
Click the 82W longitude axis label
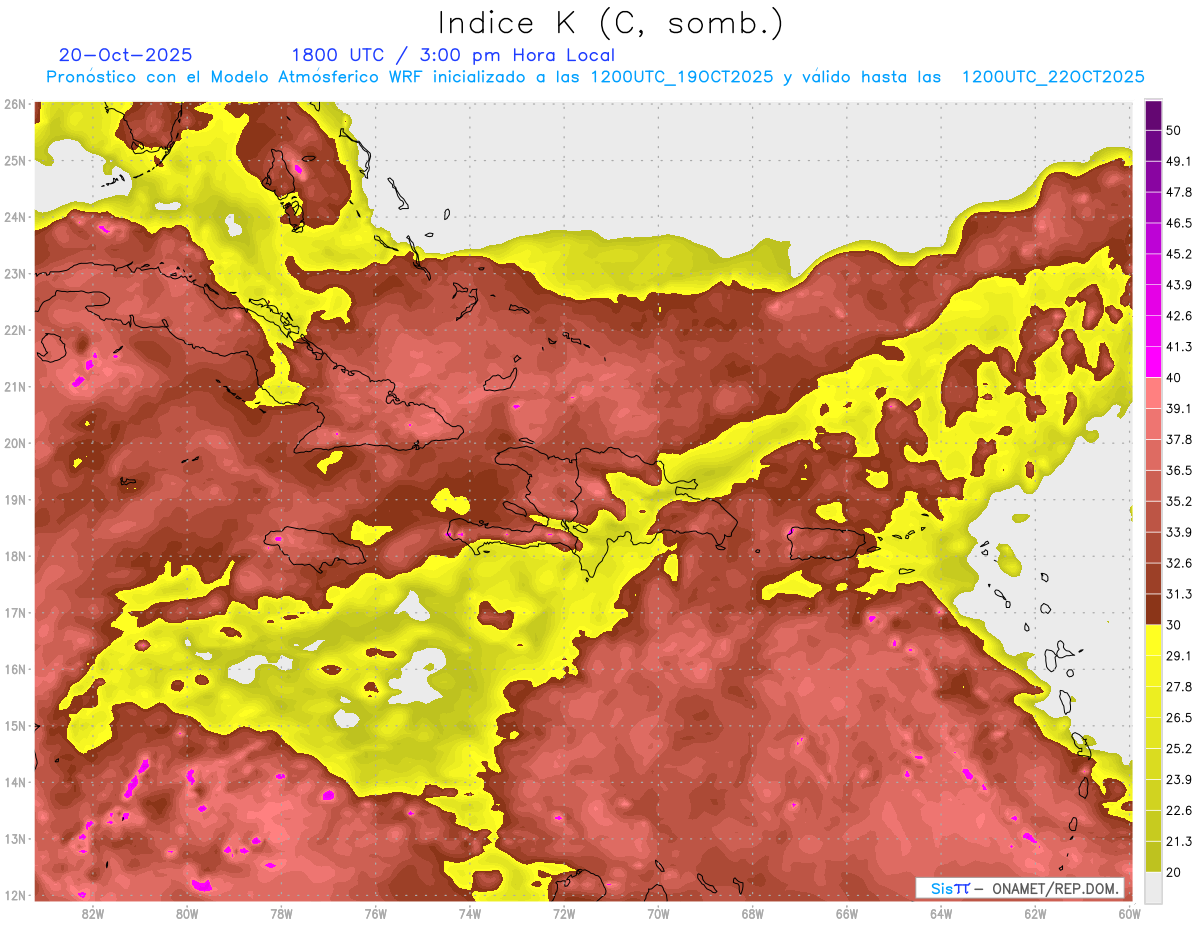tap(93, 913)
